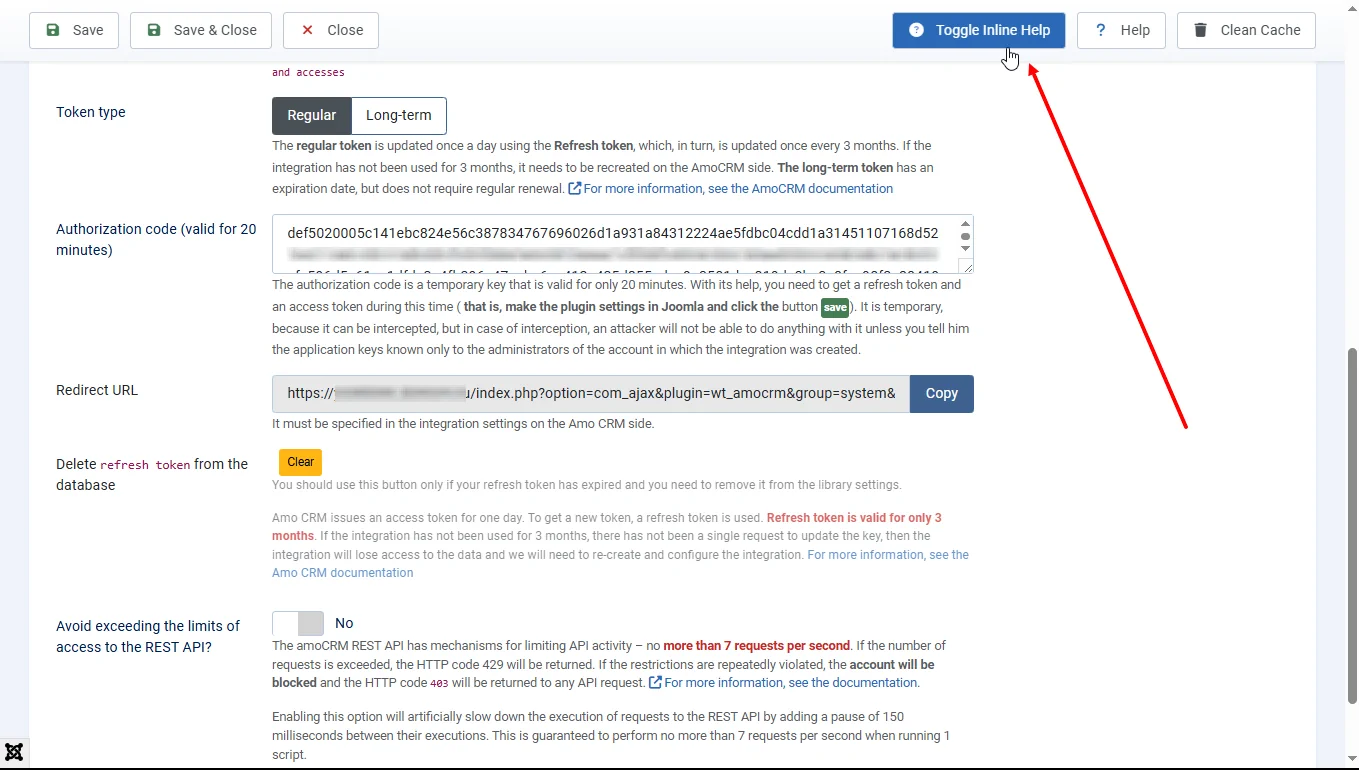Click the Close button with red X

(331, 30)
